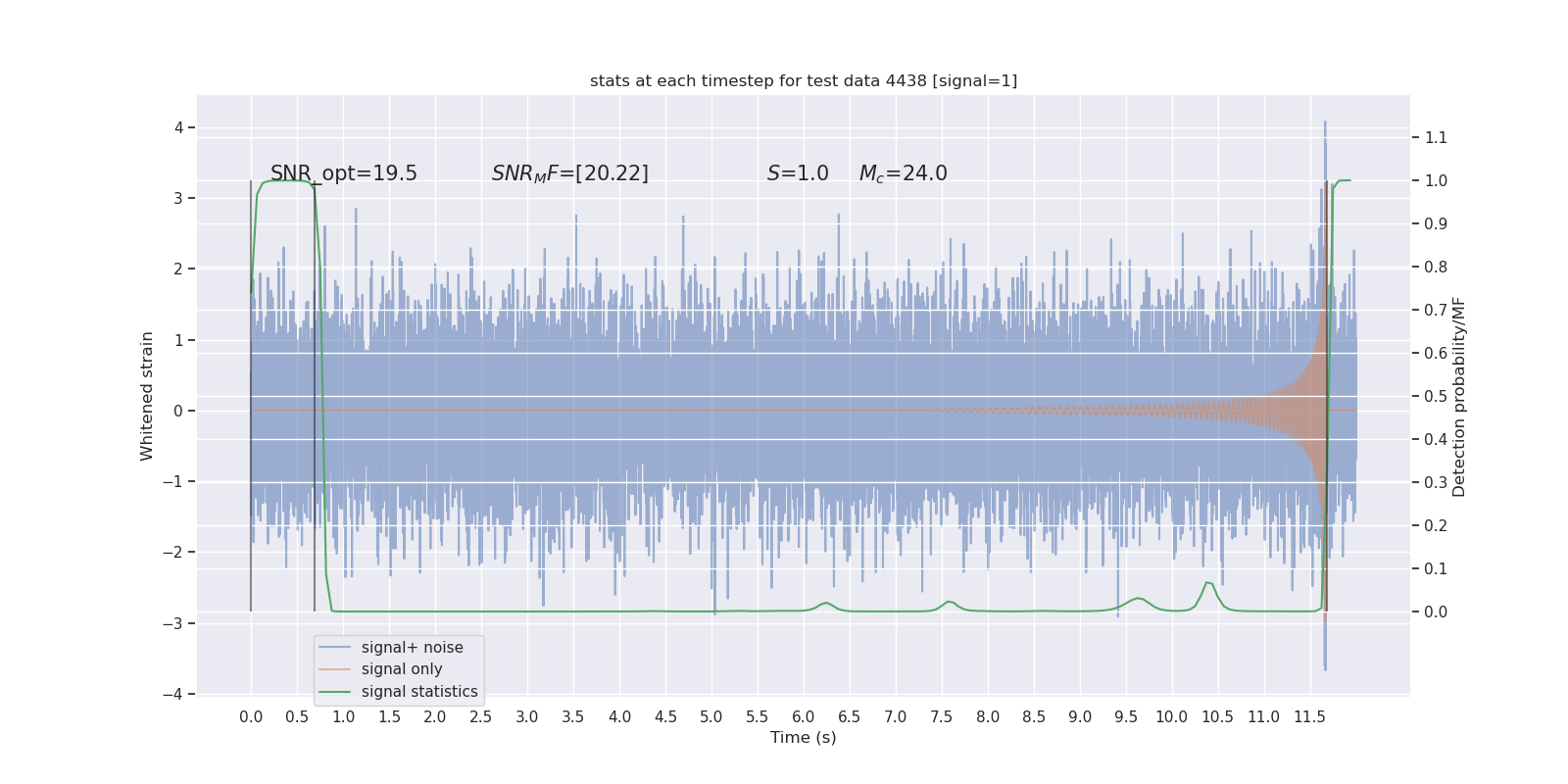1568x784 pixels.
Task: Click the 0.0 tick on the probability axis
Action: tap(1436, 612)
